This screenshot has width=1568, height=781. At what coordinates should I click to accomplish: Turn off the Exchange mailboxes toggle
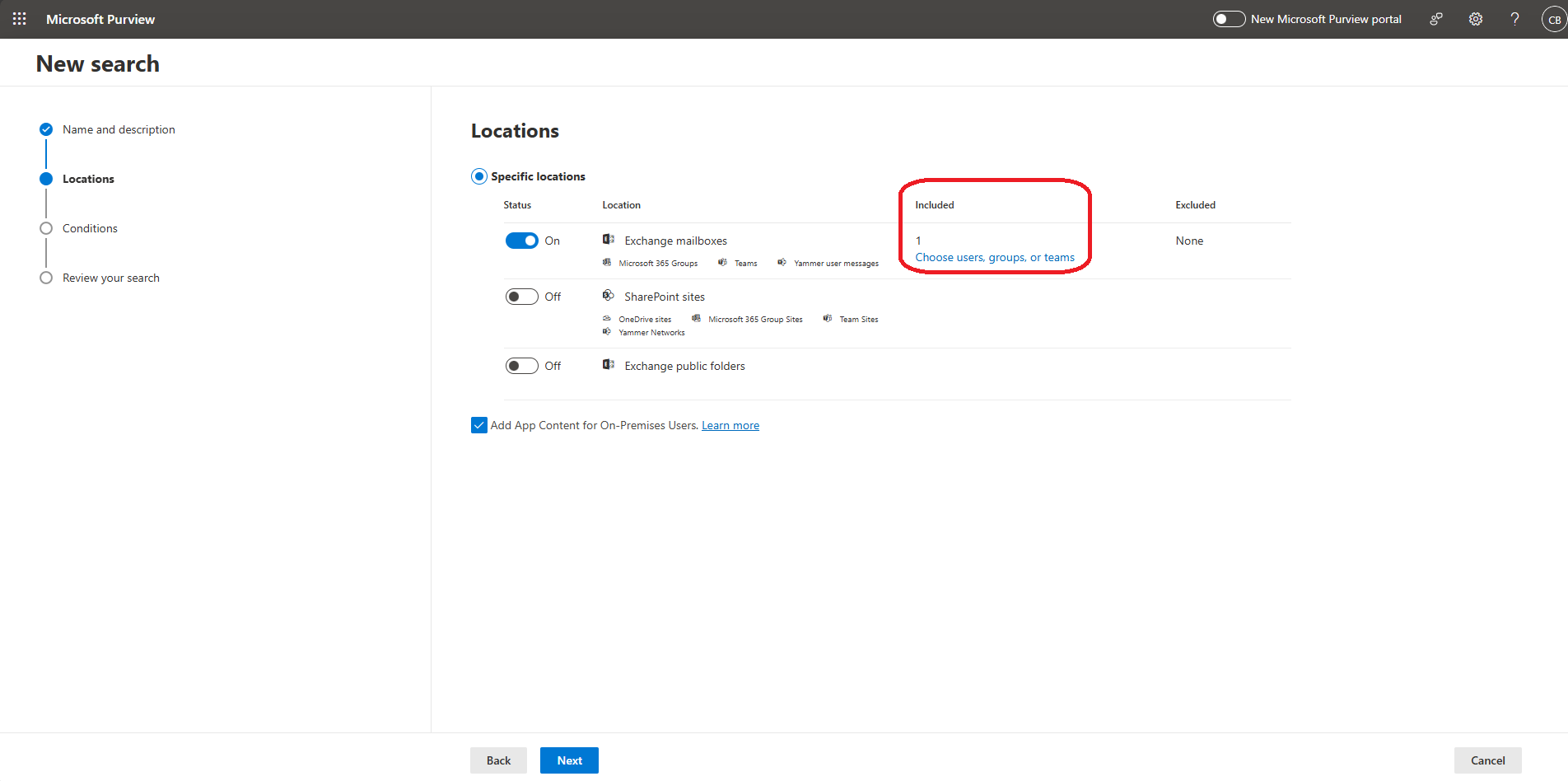pos(521,241)
